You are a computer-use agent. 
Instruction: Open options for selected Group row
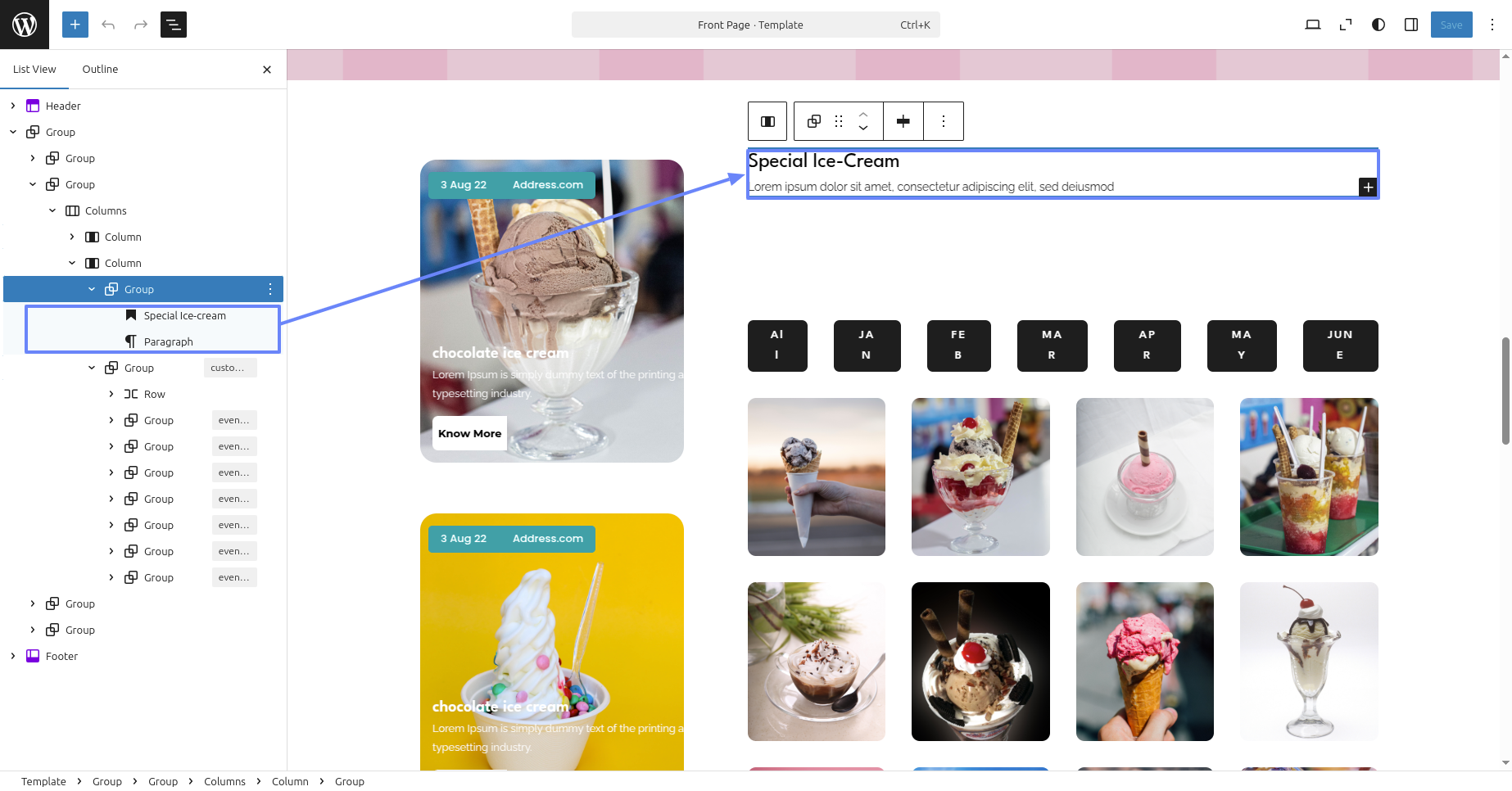click(270, 289)
